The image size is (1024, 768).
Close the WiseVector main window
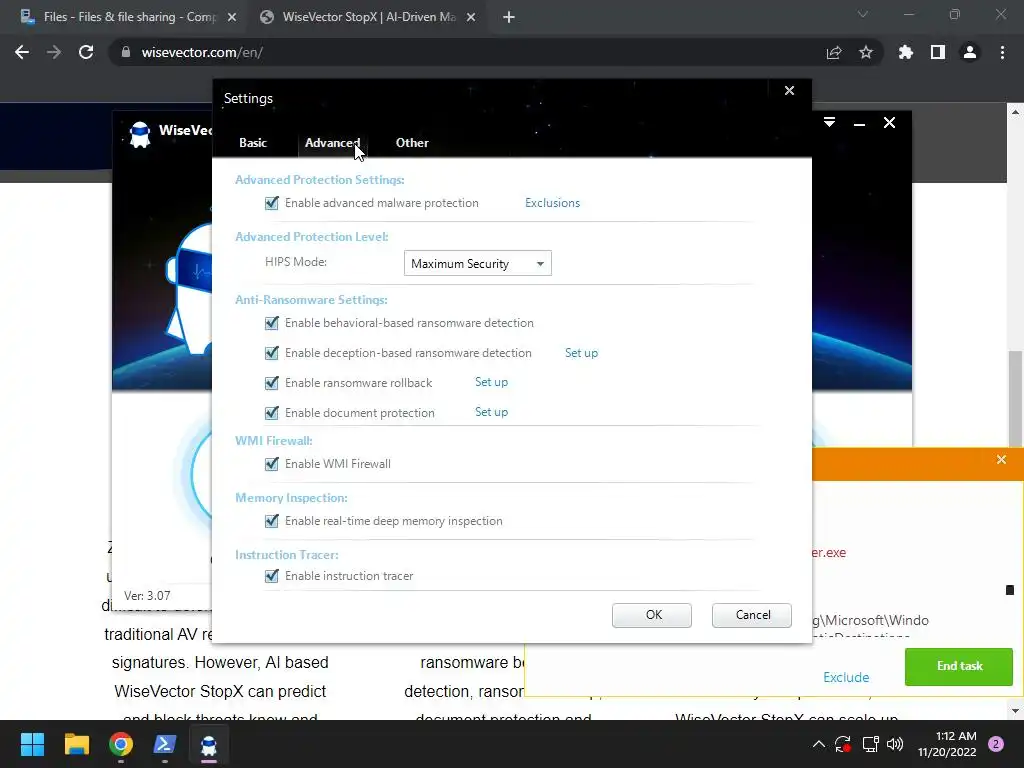coord(889,123)
